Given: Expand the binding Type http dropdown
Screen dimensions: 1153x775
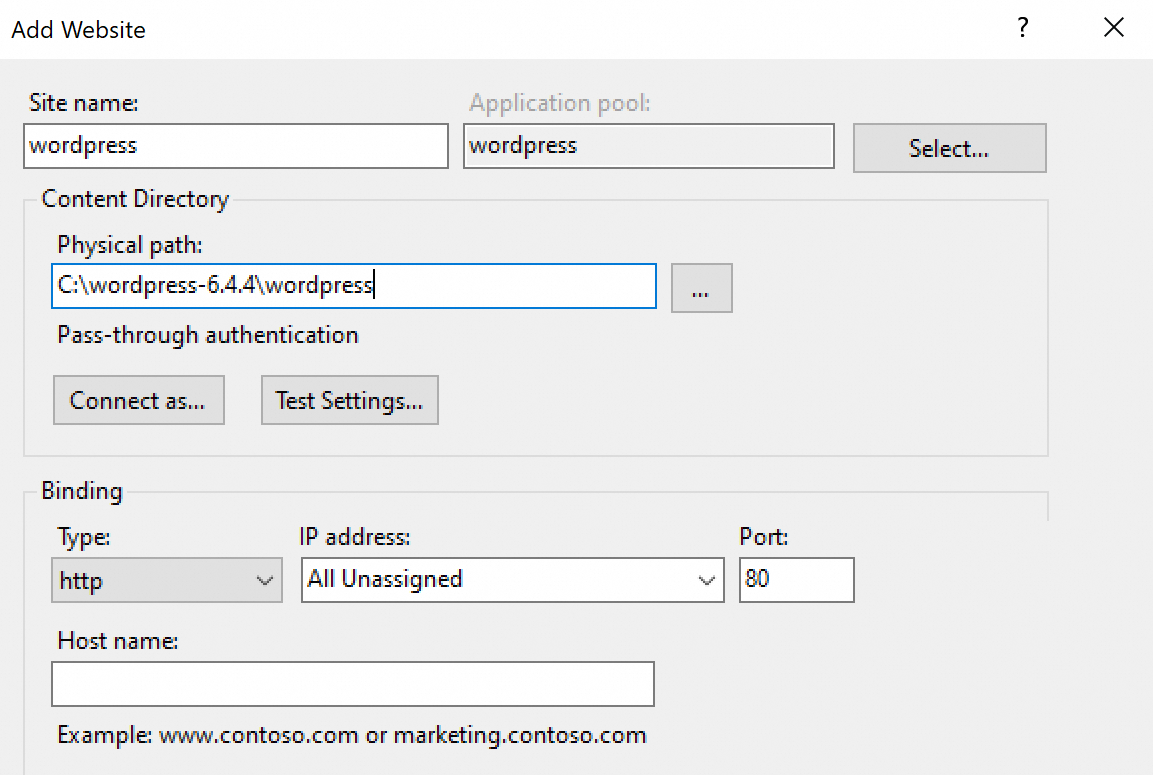Looking at the screenshot, I should 166,580.
